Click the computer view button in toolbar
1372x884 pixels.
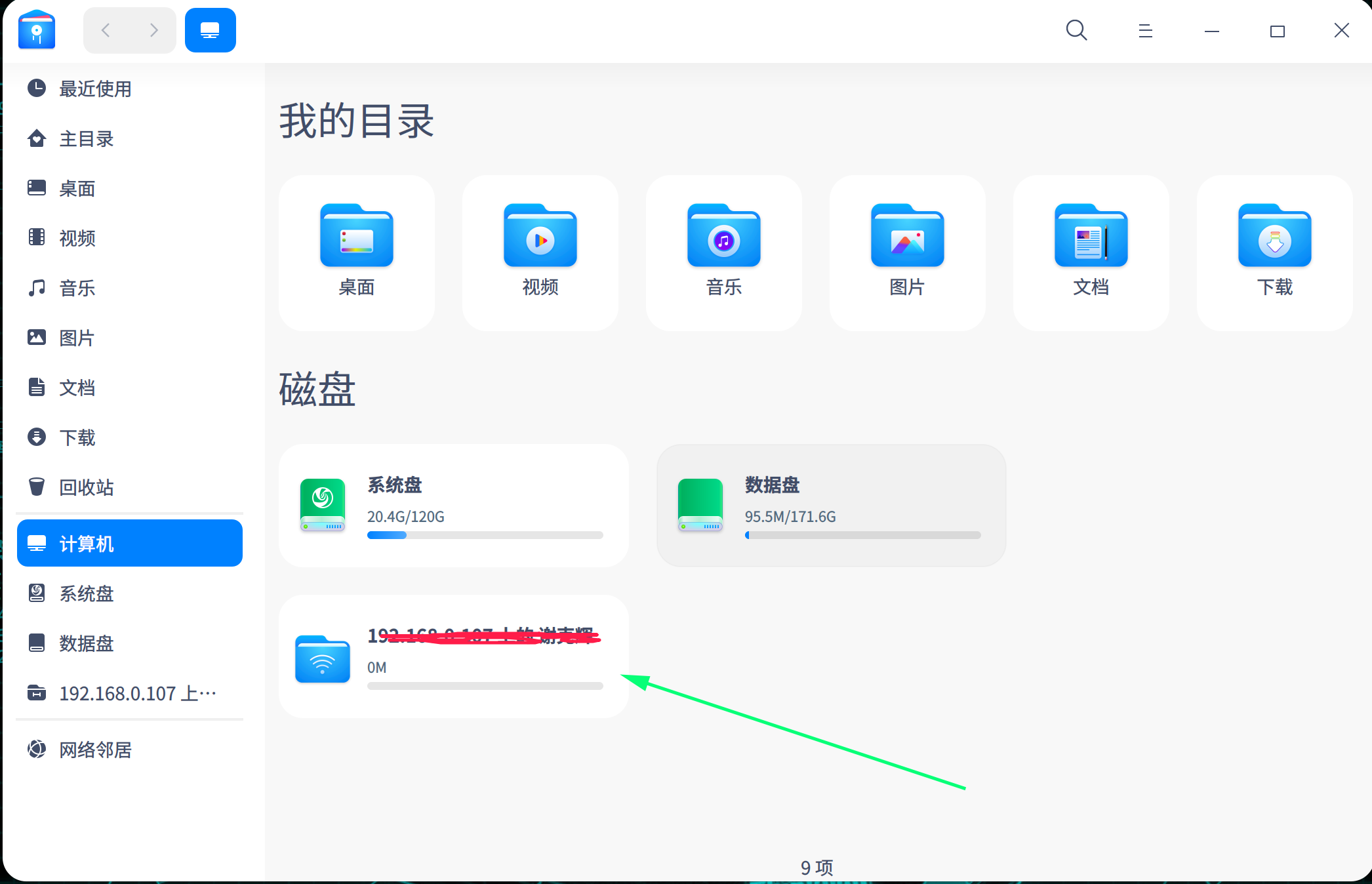pyautogui.click(x=210, y=30)
